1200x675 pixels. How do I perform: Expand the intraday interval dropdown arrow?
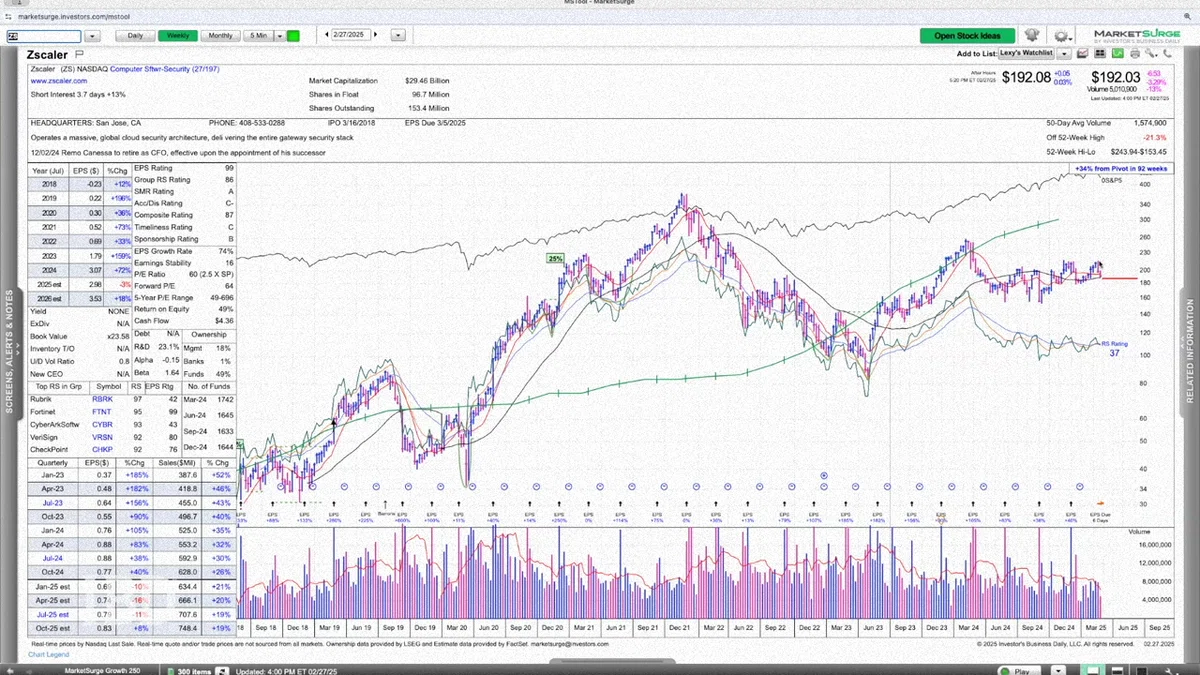coord(279,36)
